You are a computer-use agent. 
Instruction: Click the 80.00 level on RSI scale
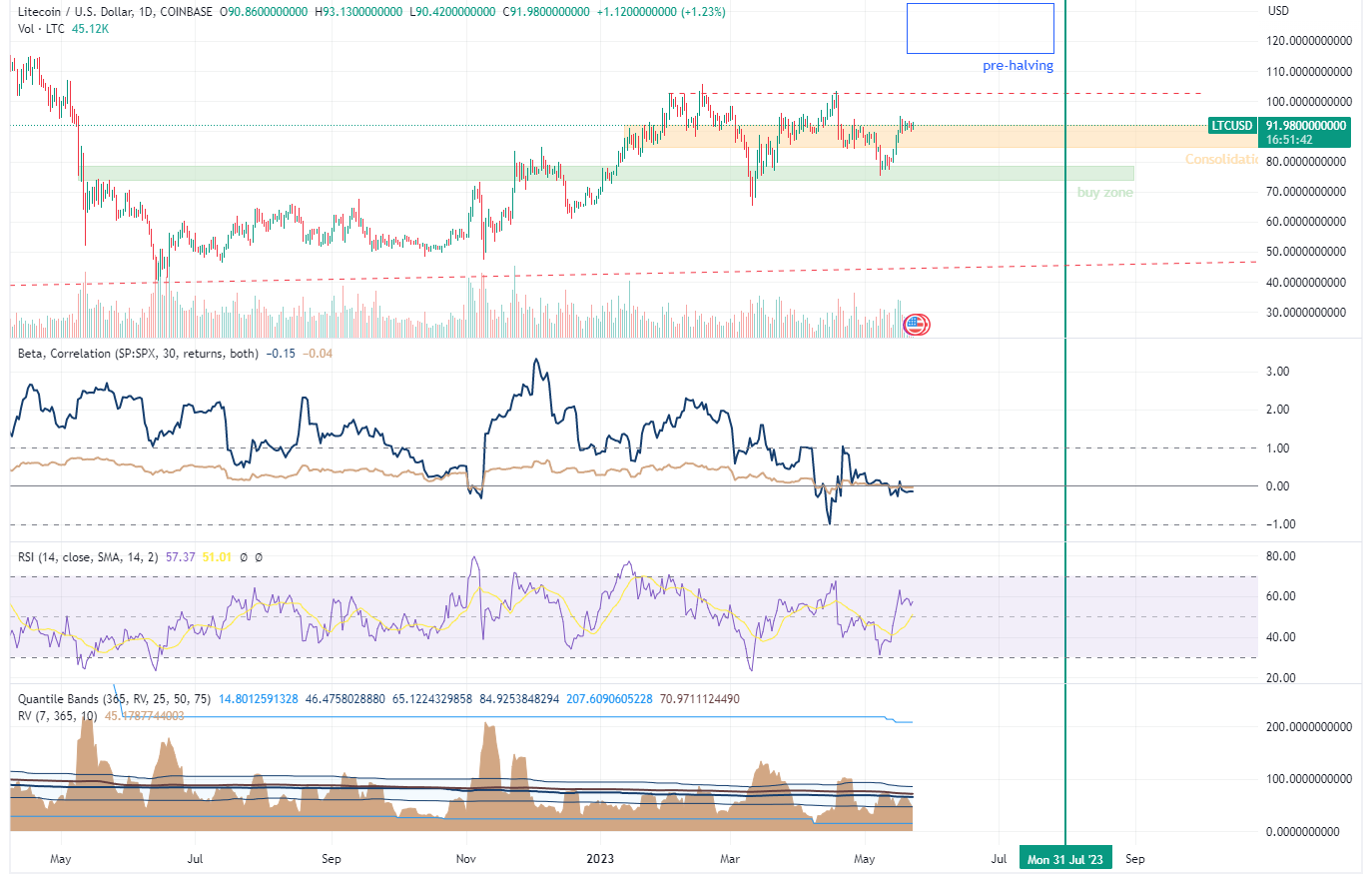(x=1280, y=556)
